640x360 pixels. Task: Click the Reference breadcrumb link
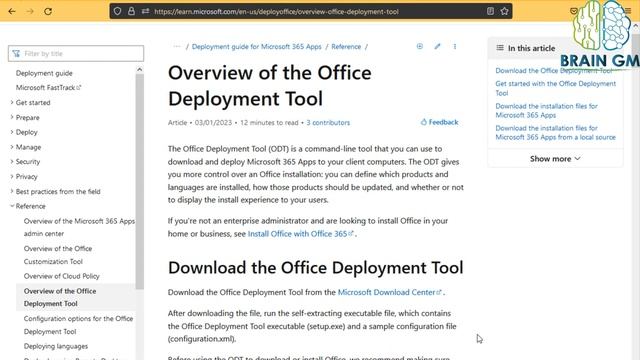click(x=346, y=47)
